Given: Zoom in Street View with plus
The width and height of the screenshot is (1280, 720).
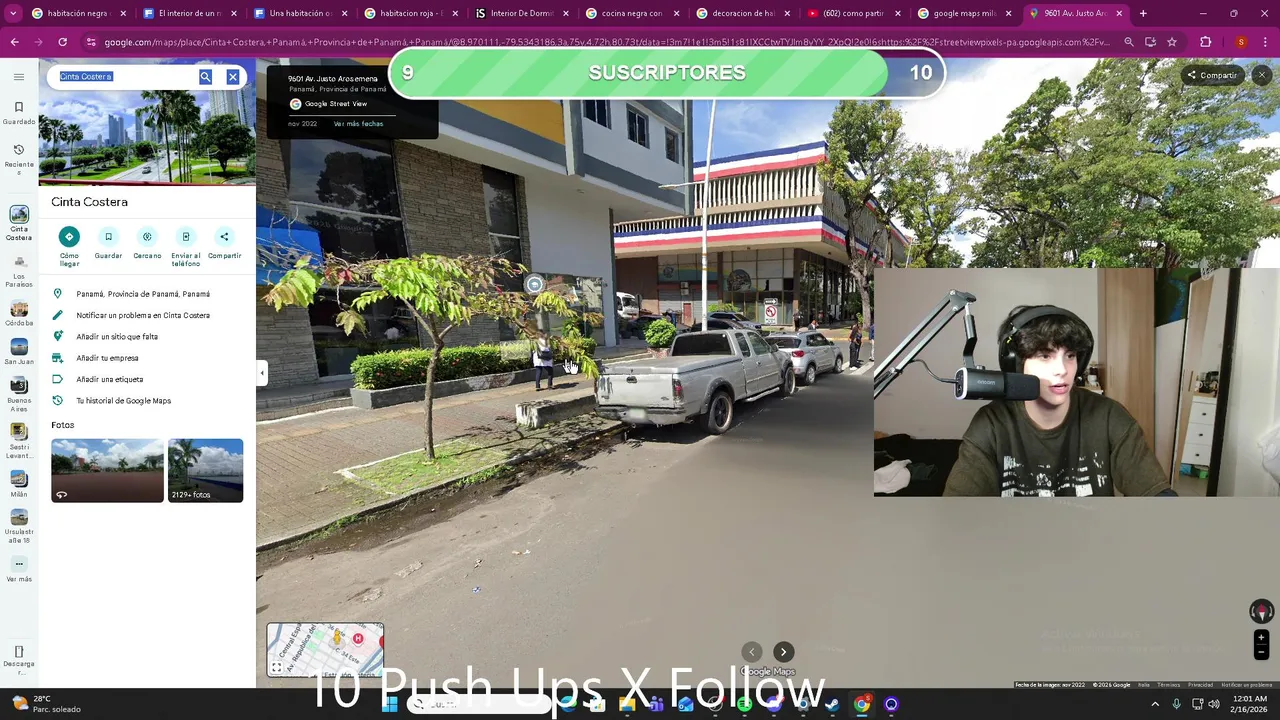Looking at the screenshot, I should click(x=1261, y=637).
